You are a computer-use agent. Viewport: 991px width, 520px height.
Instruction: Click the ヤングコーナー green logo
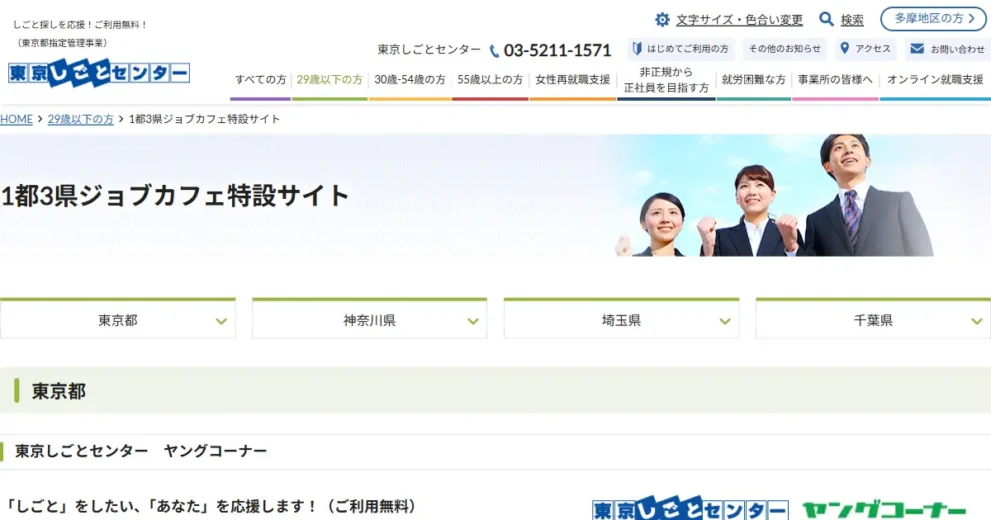[x=884, y=510]
